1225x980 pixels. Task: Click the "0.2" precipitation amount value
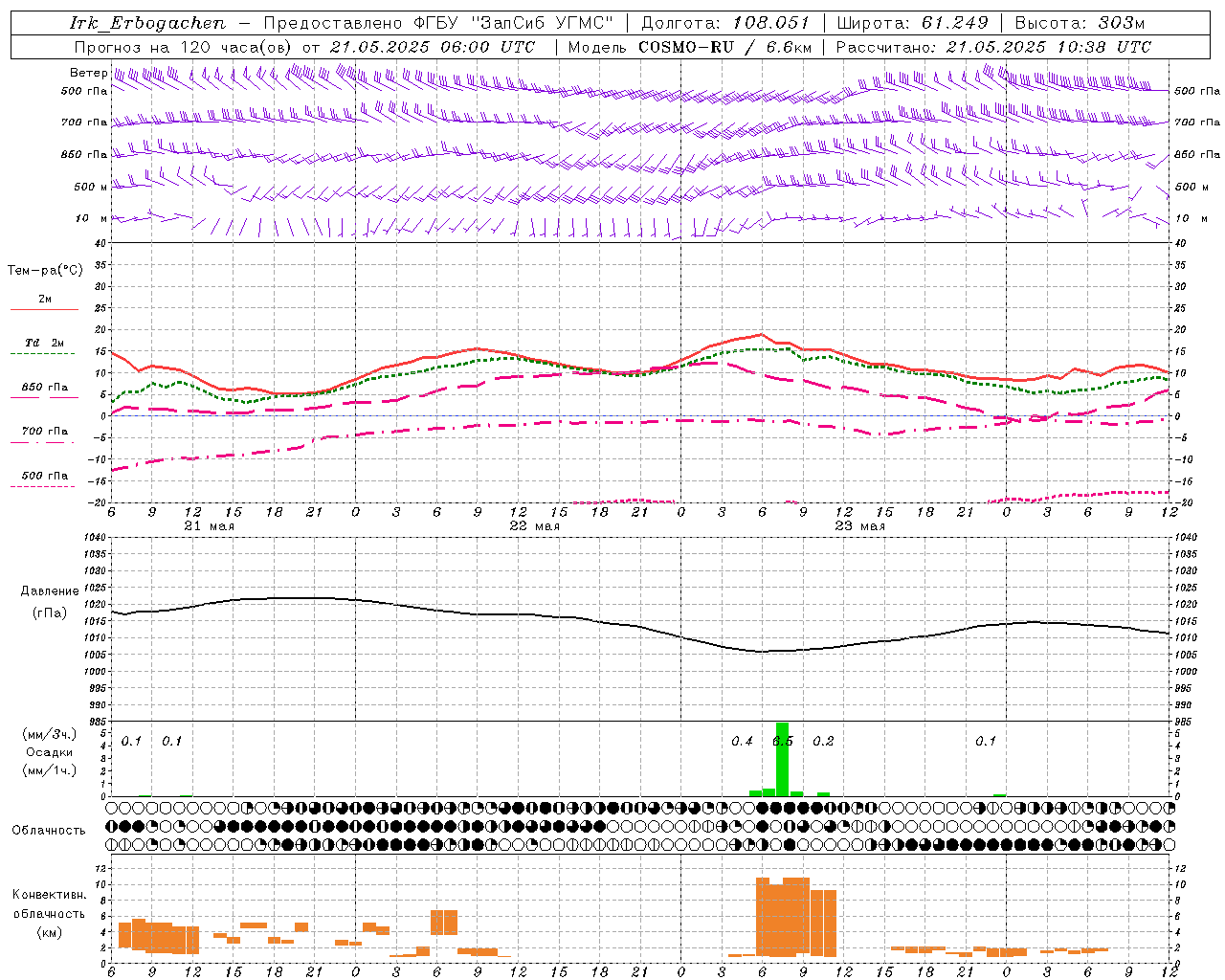[823, 742]
